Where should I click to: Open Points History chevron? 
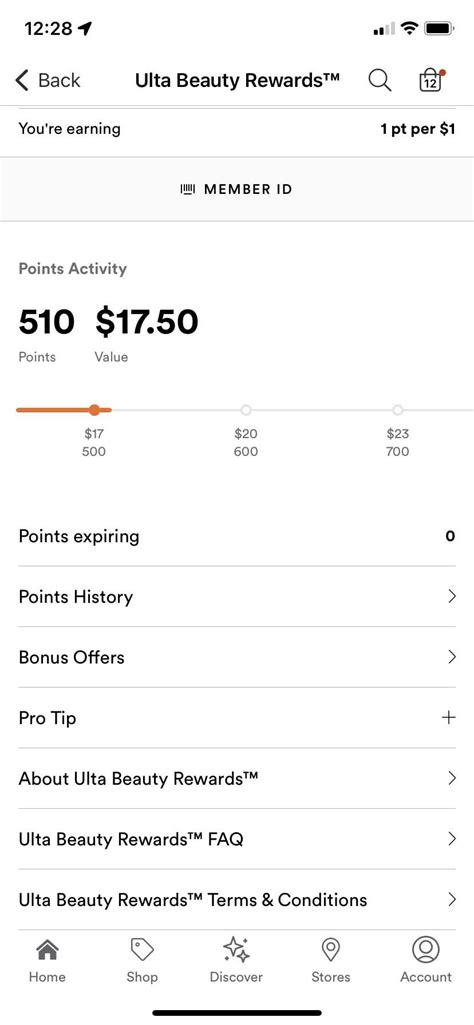click(x=452, y=596)
